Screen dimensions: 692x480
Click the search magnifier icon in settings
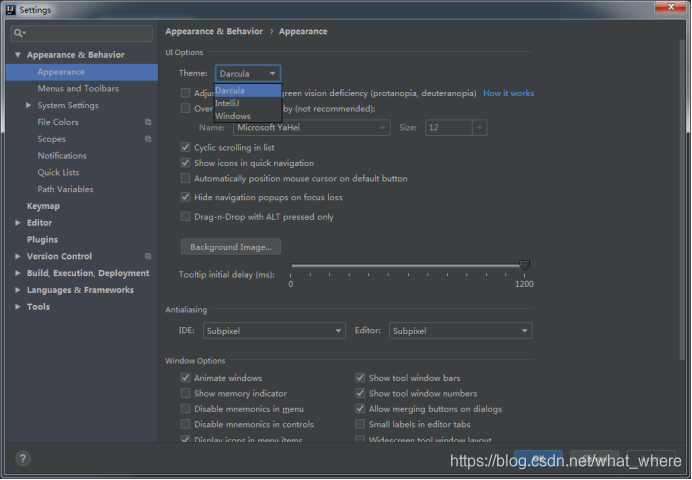[x=19, y=33]
